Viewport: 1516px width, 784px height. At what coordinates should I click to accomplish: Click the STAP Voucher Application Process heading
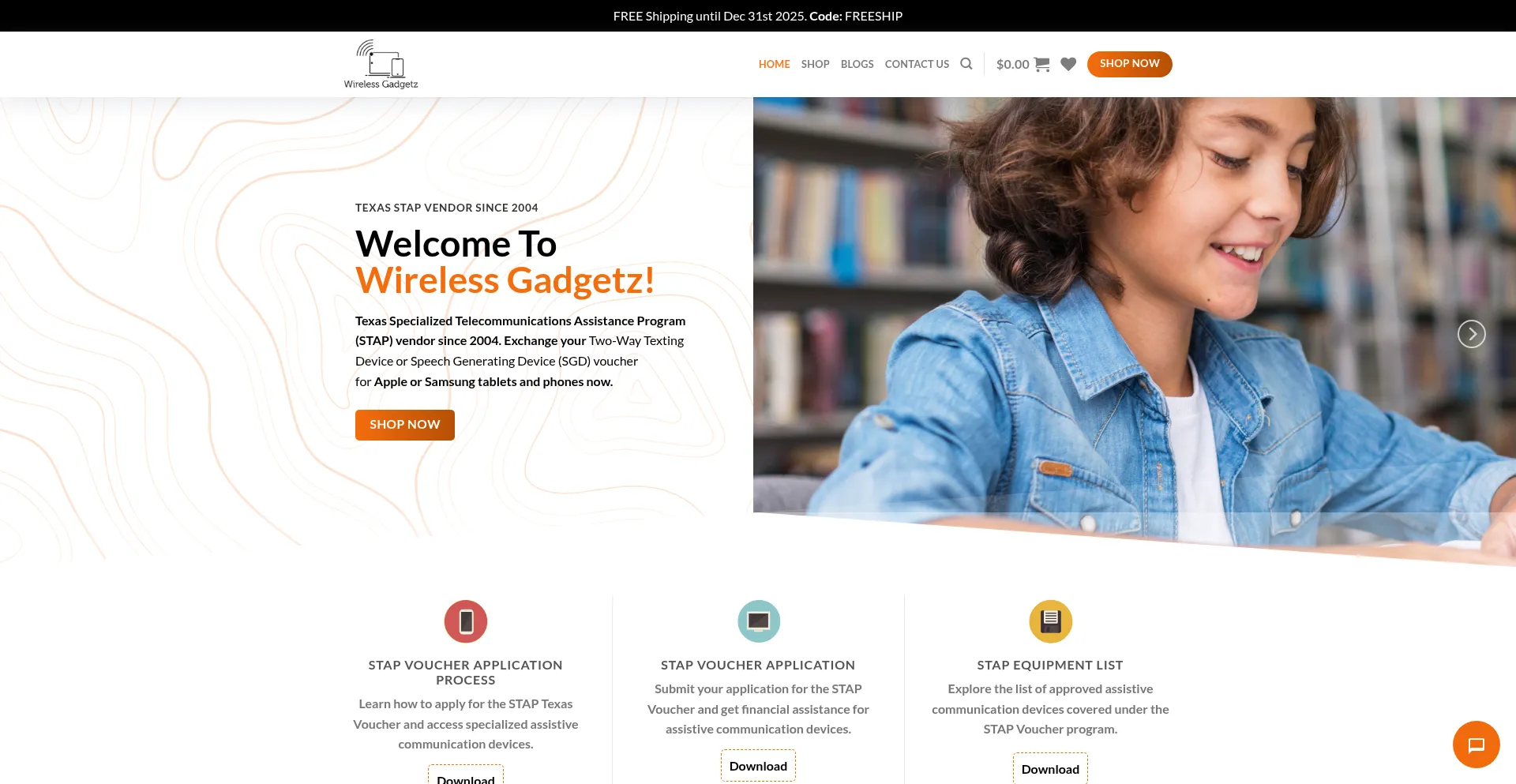pyautogui.click(x=466, y=673)
